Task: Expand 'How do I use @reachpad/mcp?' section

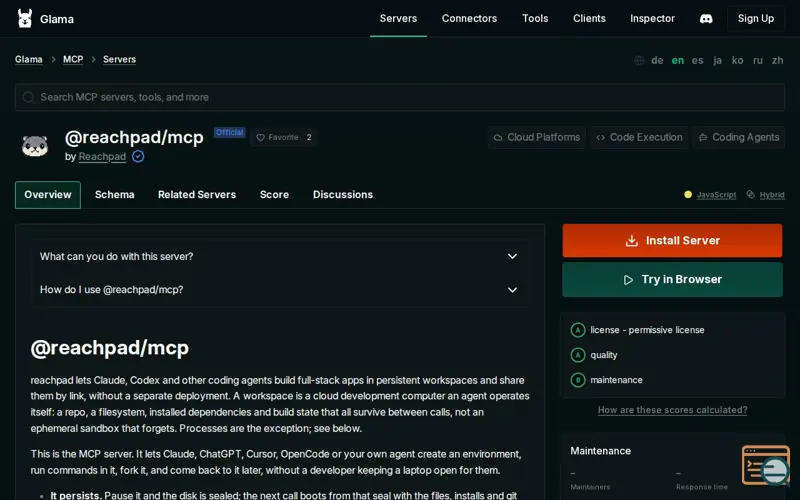Action: [x=279, y=290]
